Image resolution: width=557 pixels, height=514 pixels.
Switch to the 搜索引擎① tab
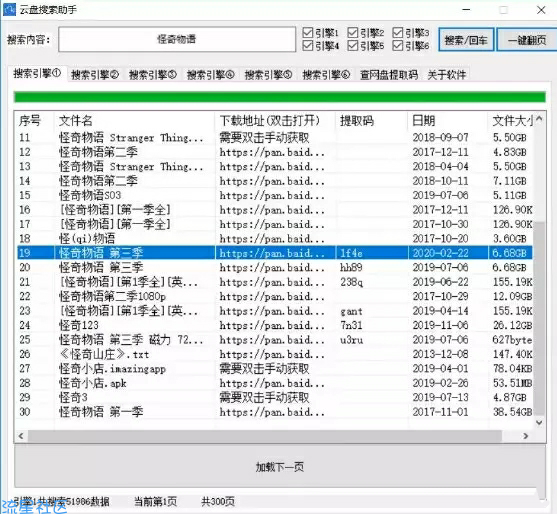[37, 74]
